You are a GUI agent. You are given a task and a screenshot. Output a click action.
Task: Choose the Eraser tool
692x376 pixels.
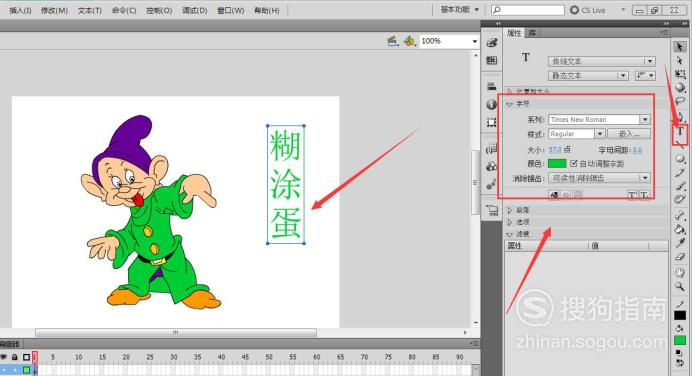pos(680,257)
